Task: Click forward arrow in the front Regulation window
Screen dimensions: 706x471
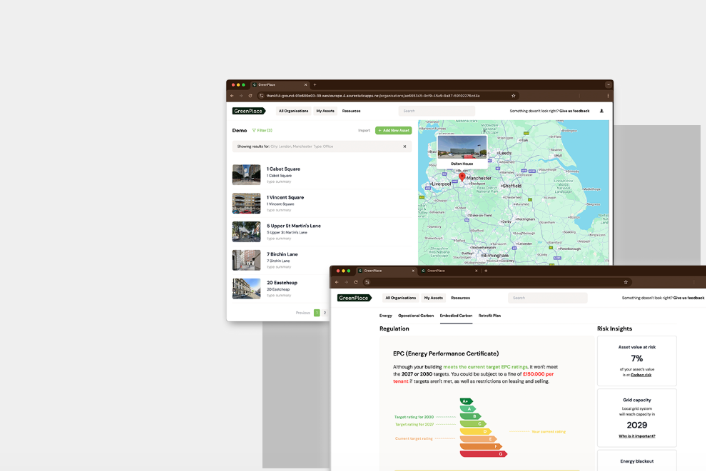Action: (x=346, y=282)
